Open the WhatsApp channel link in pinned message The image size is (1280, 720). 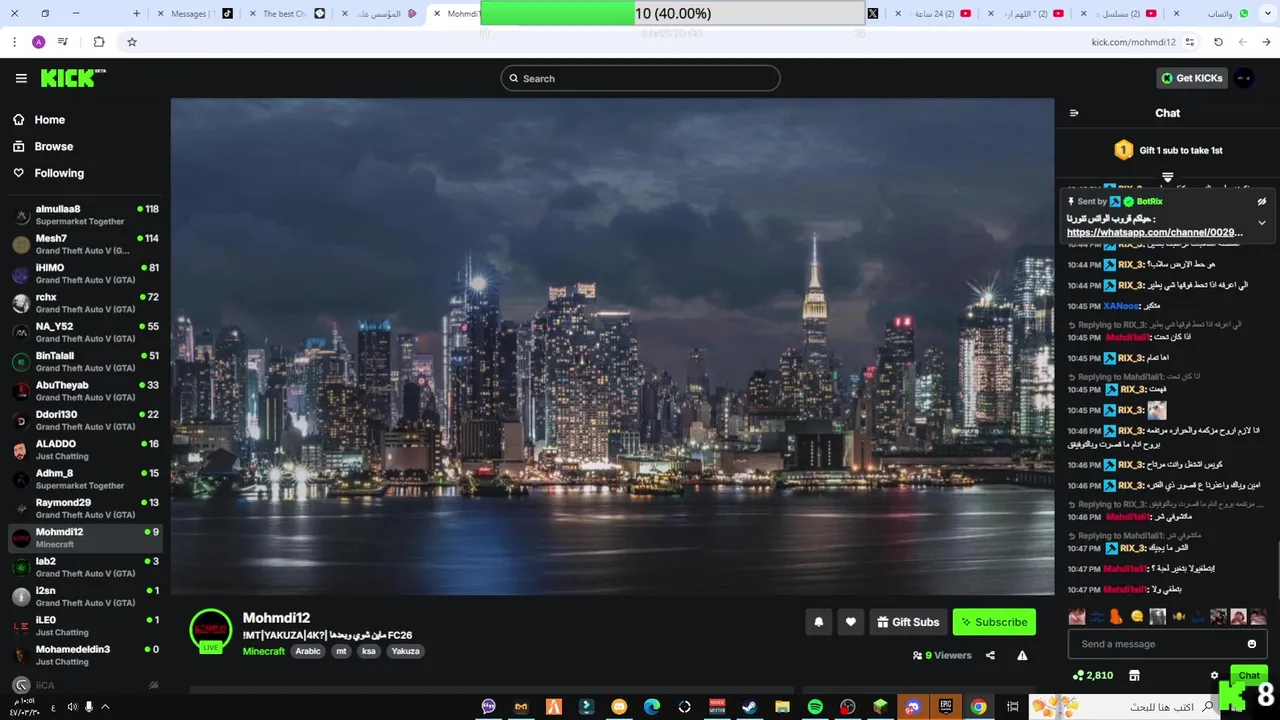click(1155, 232)
